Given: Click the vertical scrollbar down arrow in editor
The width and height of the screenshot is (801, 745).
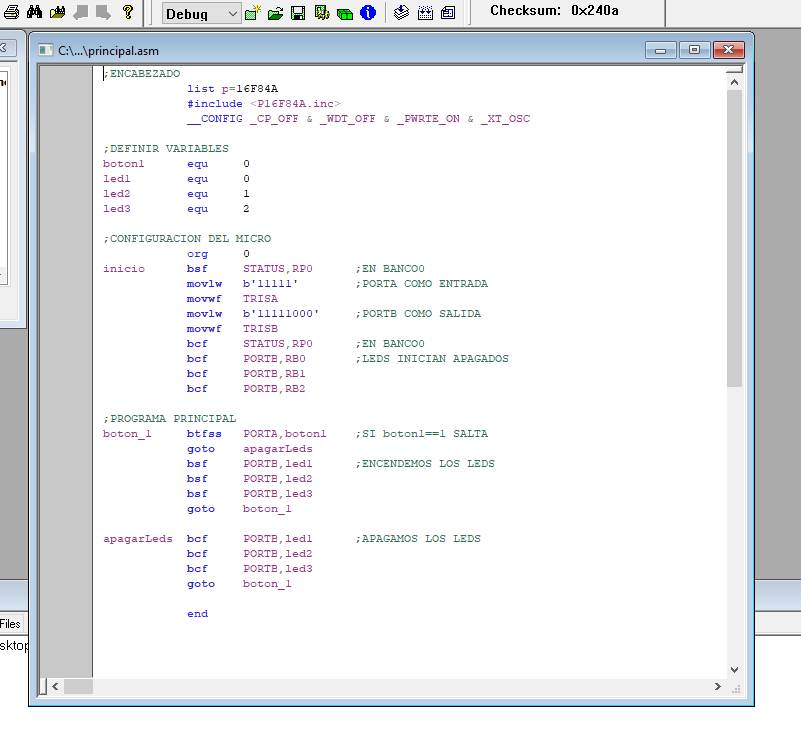Looking at the screenshot, I should (x=734, y=669).
